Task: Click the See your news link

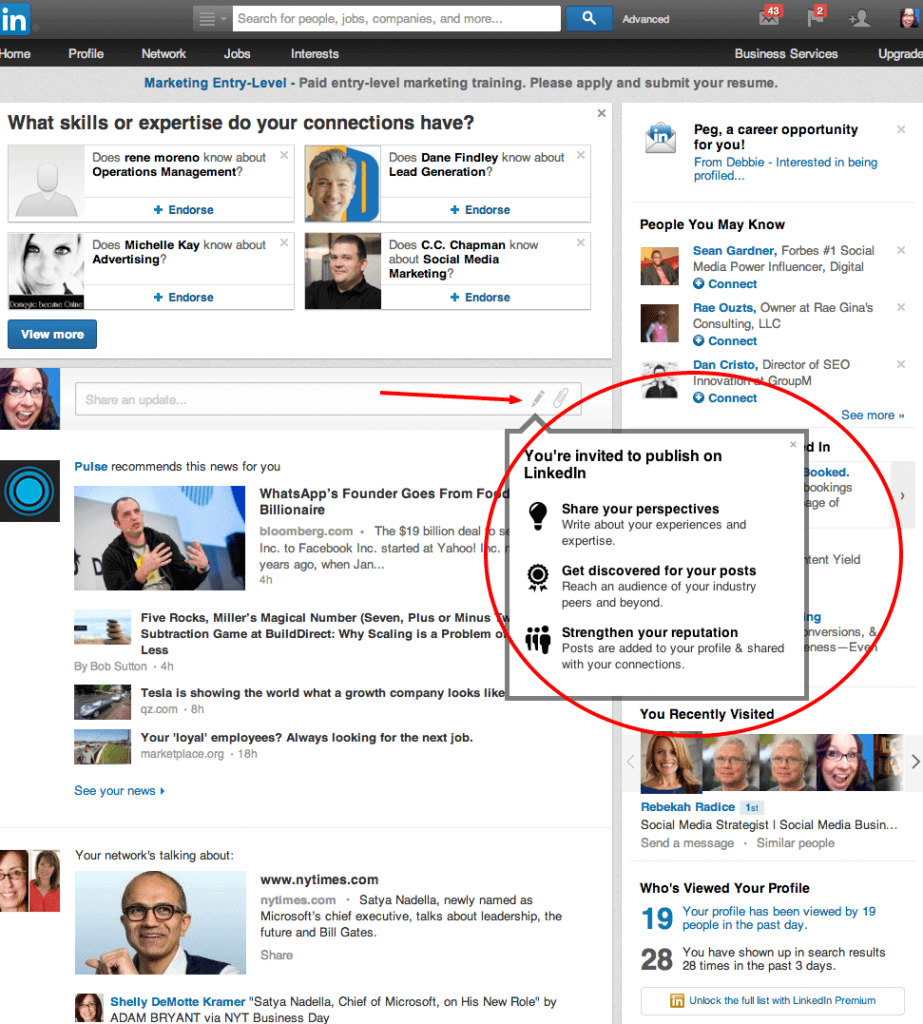Action: (x=120, y=790)
